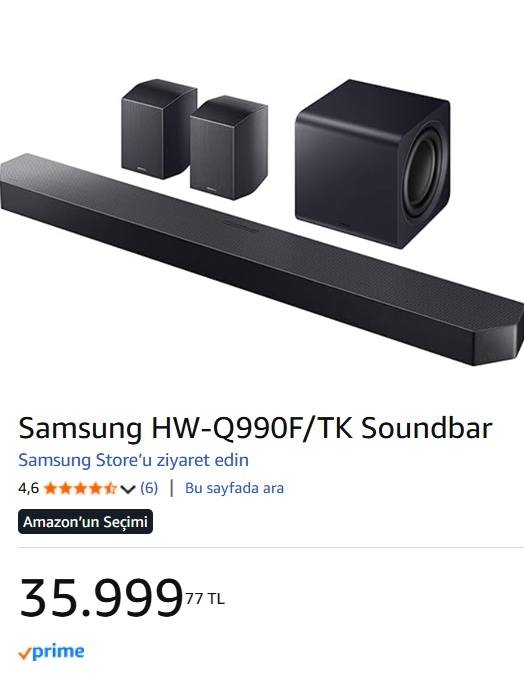Open the rating breakdown chevron next to stars
This screenshot has height=686, width=524.
[x=127, y=489]
